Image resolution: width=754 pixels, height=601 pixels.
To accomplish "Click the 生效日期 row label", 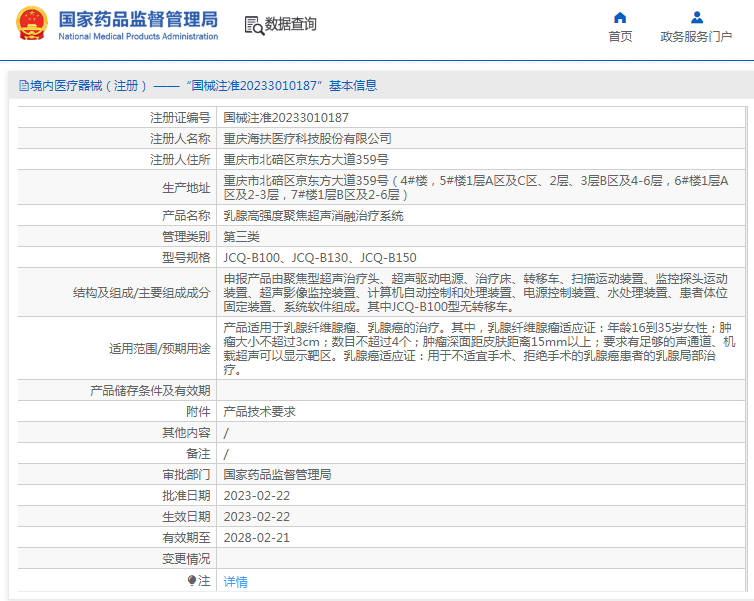I will [x=186, y=517].
